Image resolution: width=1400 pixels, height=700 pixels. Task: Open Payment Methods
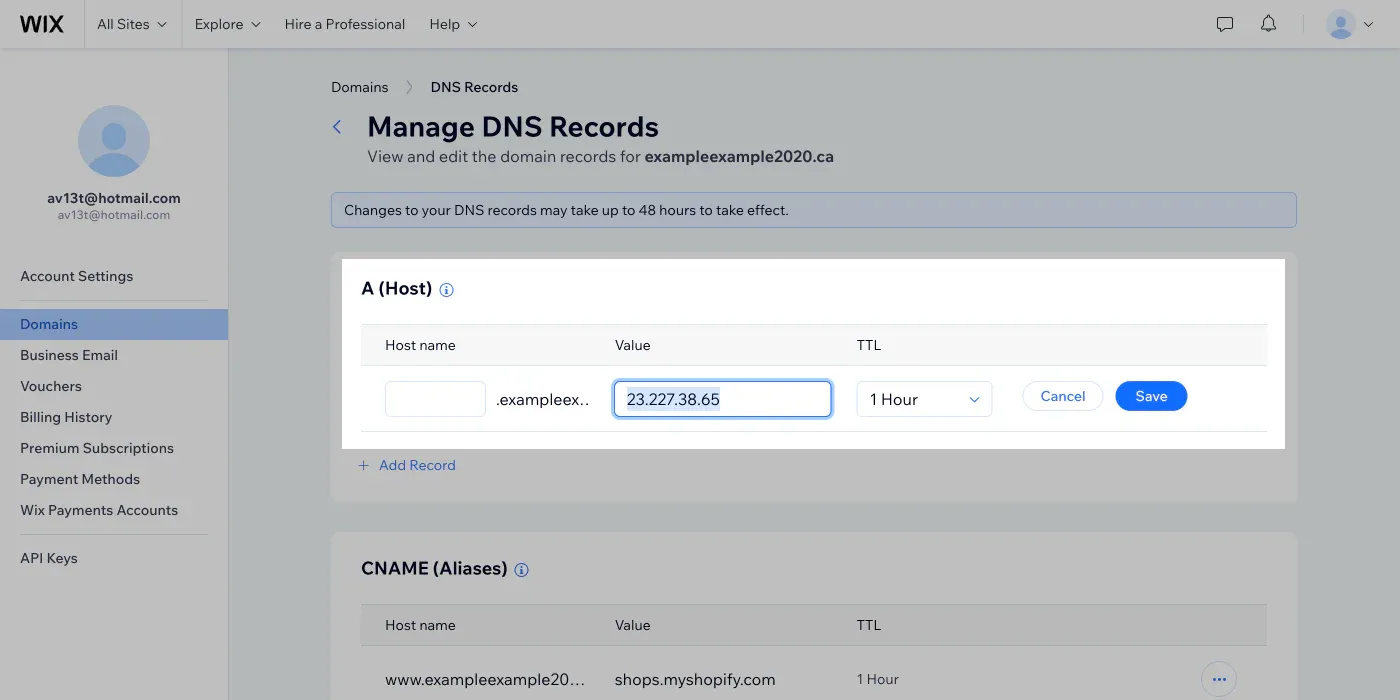pos(80,479)
